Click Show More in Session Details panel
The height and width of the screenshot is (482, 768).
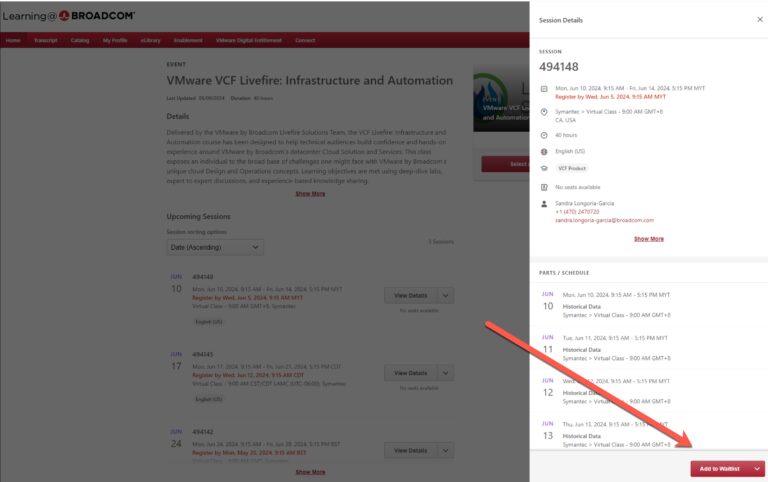click(648, 239)
